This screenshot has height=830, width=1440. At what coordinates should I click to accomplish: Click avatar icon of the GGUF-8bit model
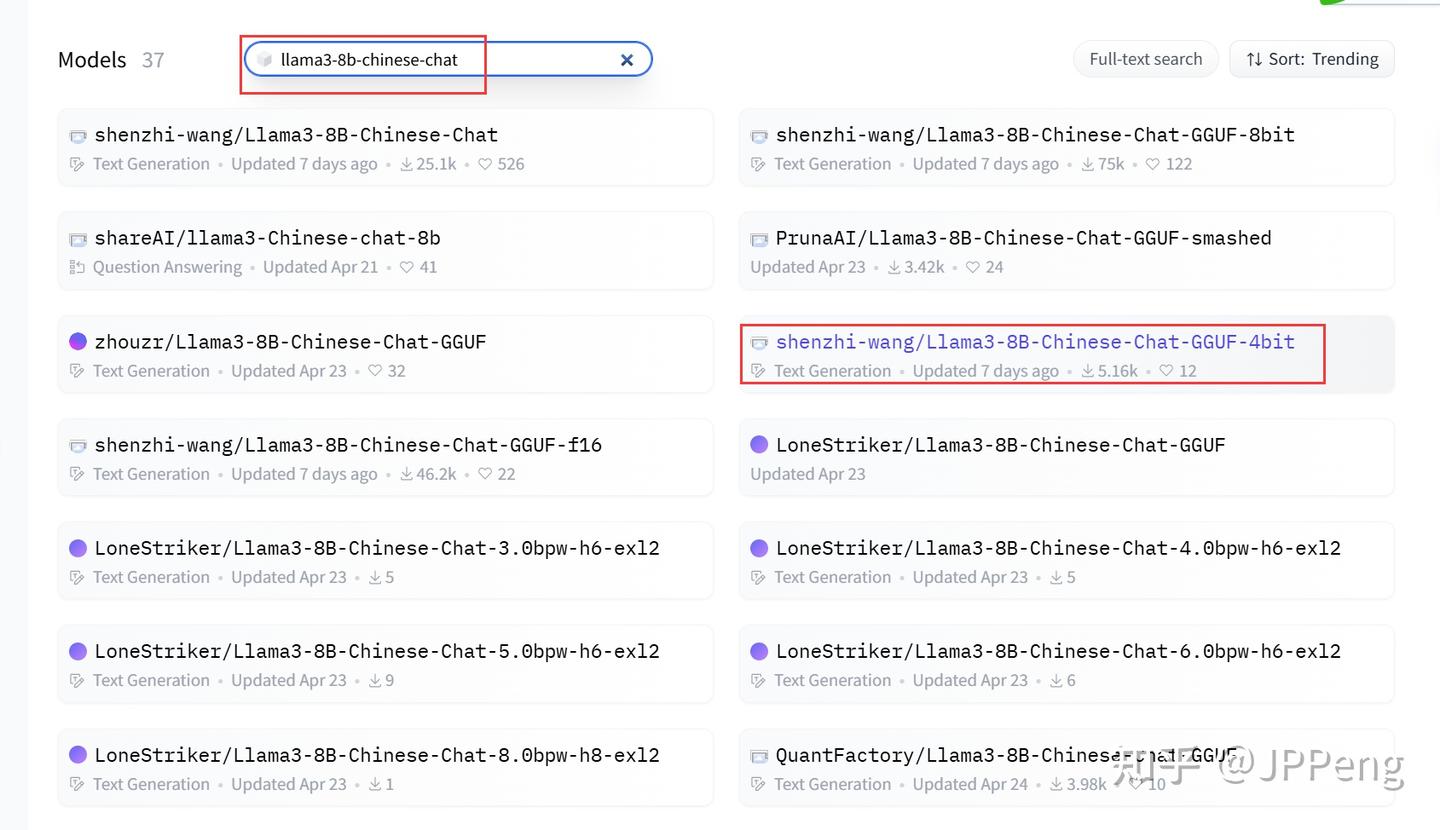(759, 136)
